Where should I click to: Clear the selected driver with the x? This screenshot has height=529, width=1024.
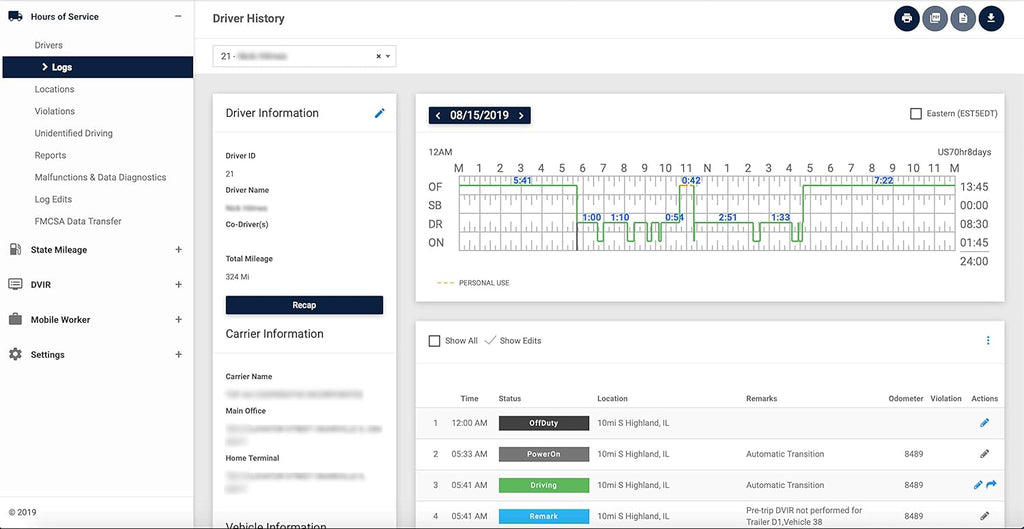coord(378,57)
